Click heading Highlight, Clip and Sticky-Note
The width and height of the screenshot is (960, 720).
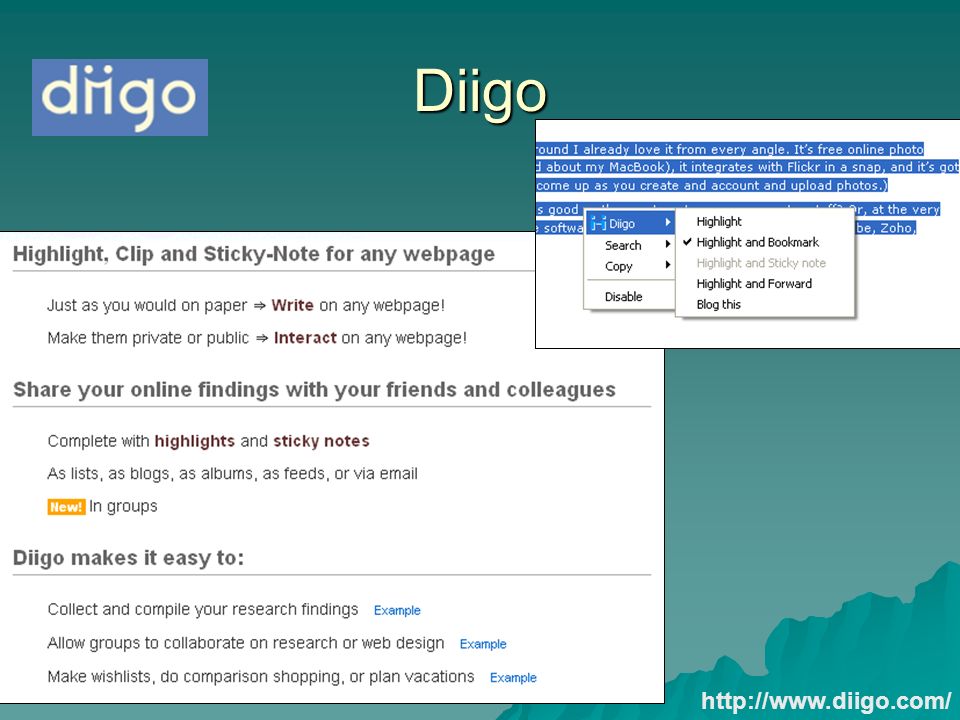(x=253, y=254)
